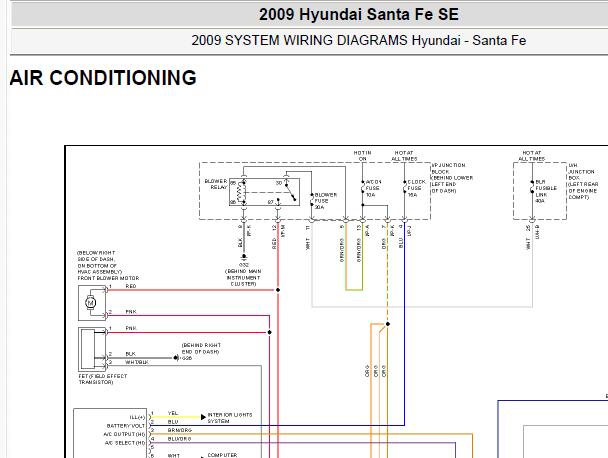Click the 'AIR CONDITIONING' heading
The image size is (608, 458).
103,78
